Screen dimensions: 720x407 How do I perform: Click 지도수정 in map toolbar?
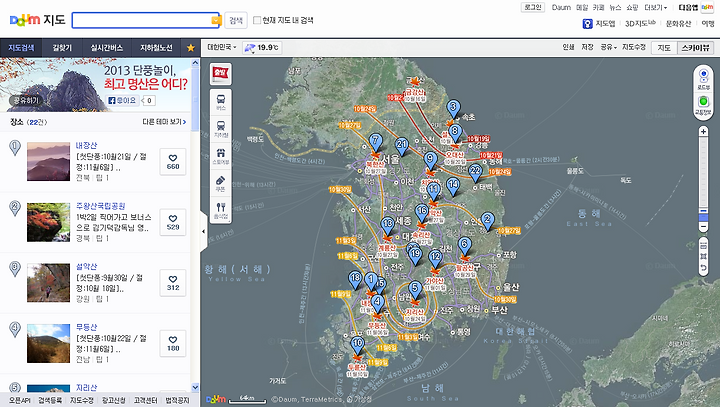pyautogui.click(x=634, y=47)
